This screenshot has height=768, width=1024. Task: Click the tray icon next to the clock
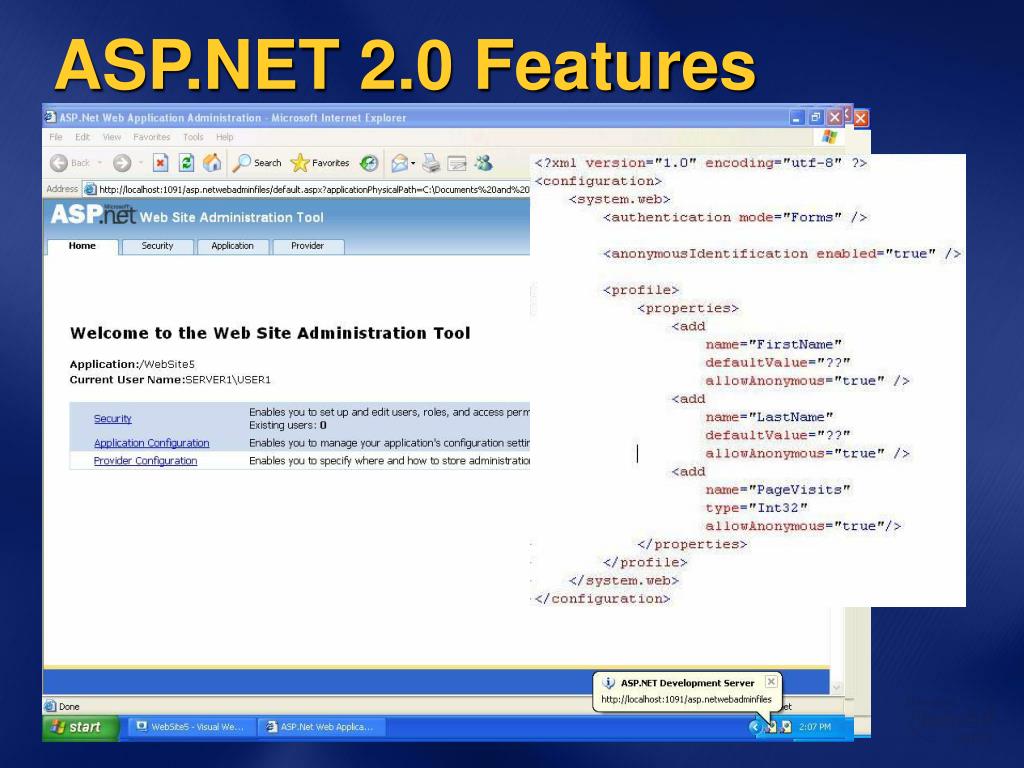pos(786,727)
